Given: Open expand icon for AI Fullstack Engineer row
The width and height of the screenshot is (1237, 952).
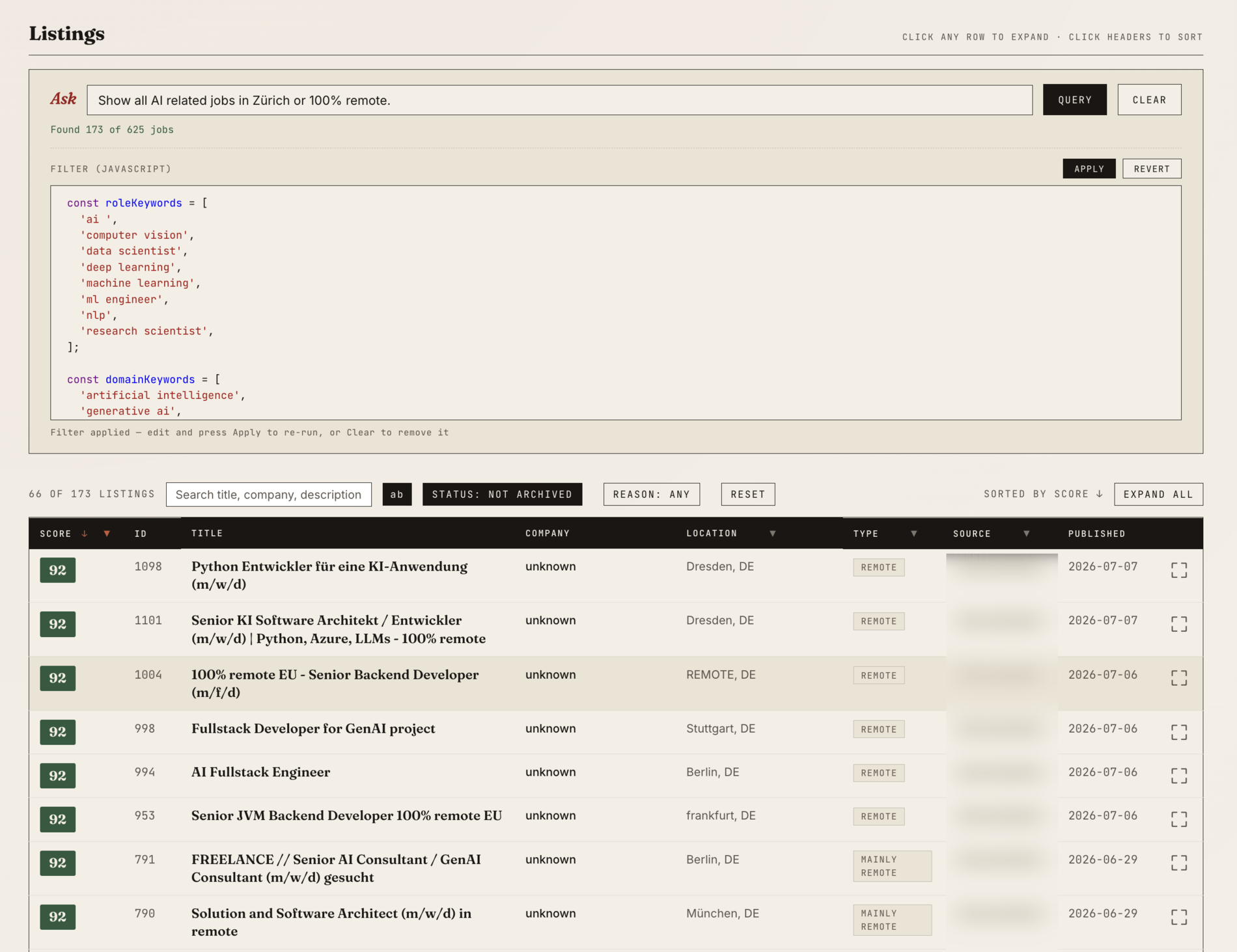Looking at the screenshot, I should tap(1179, 776).
